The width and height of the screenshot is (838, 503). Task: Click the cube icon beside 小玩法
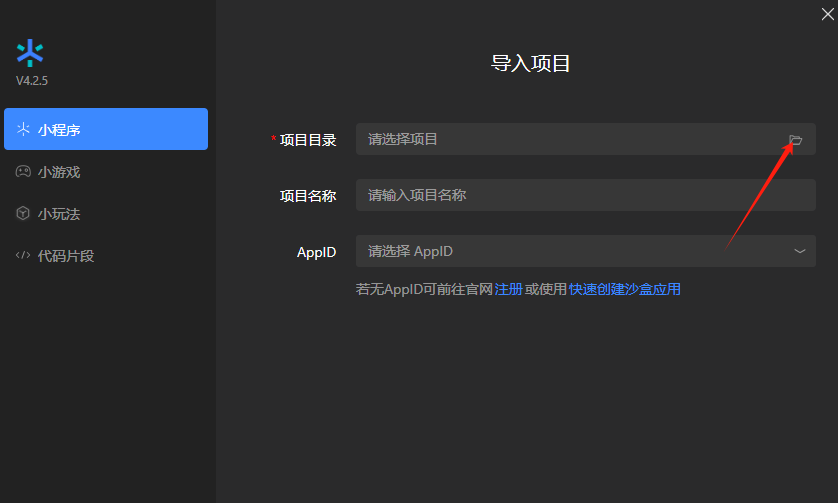[23, 214]
